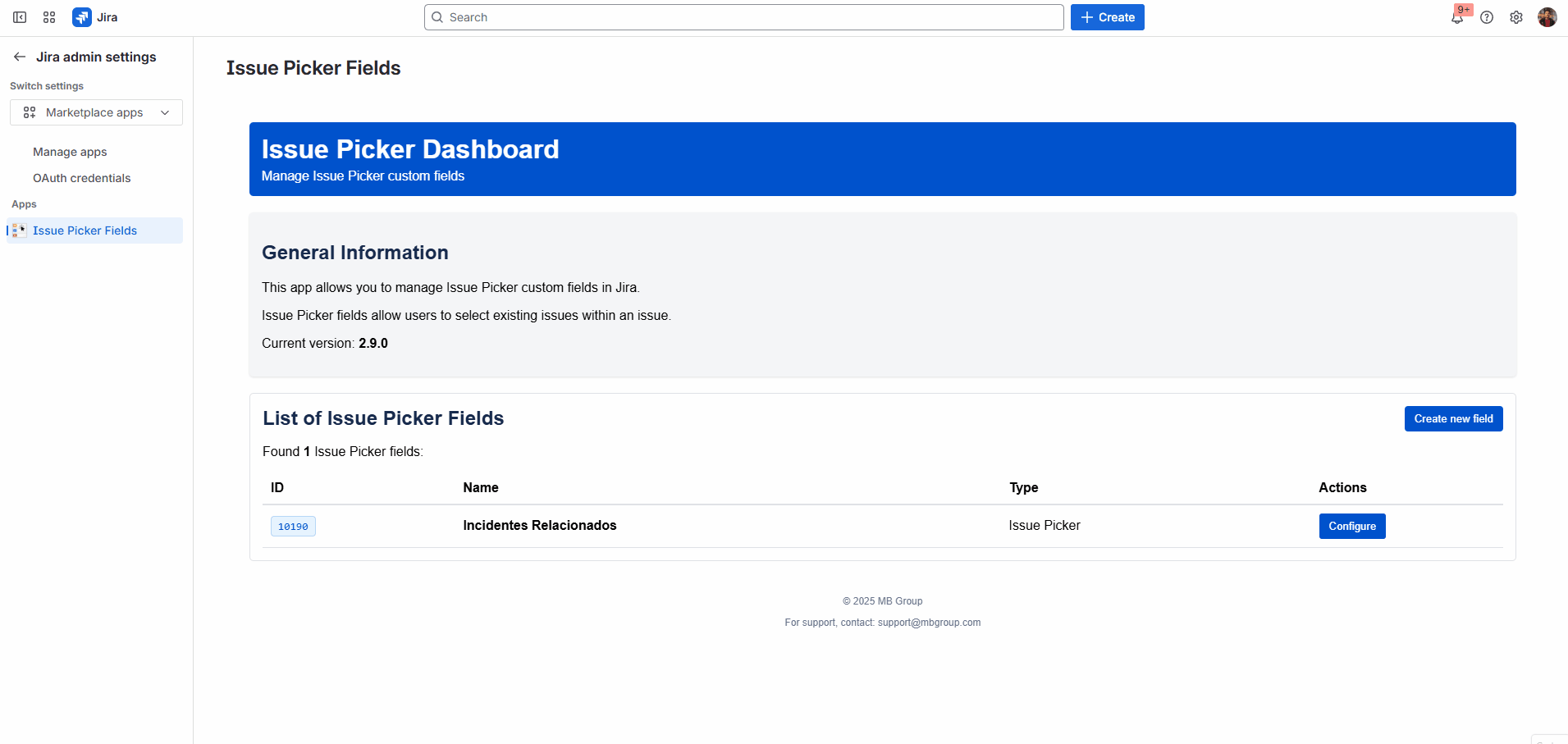Click the Issue Picker Fields app icon
The image size is (1568, 744).
click(18, 231)
